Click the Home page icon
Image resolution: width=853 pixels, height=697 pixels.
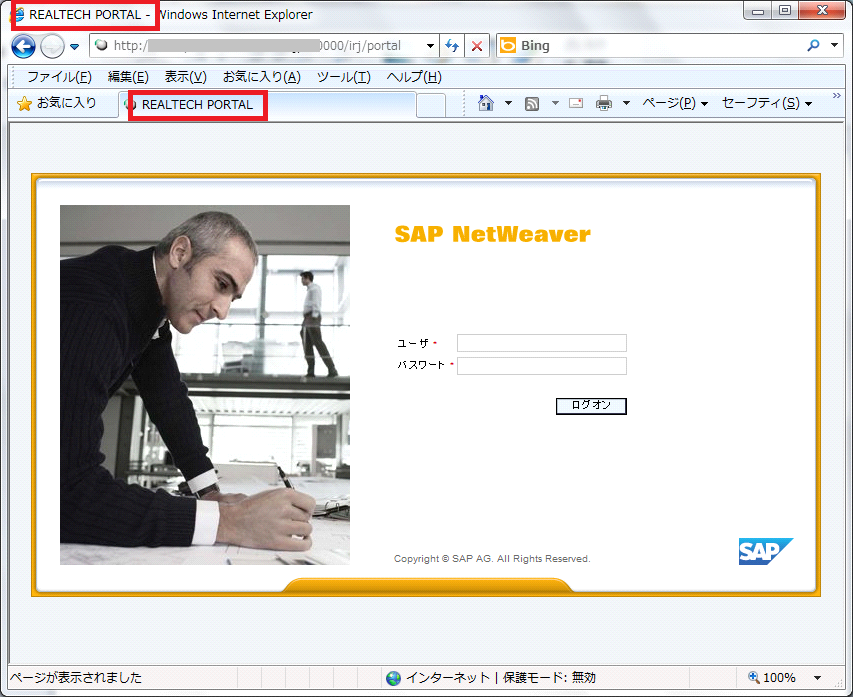click(x=486, y=103)
